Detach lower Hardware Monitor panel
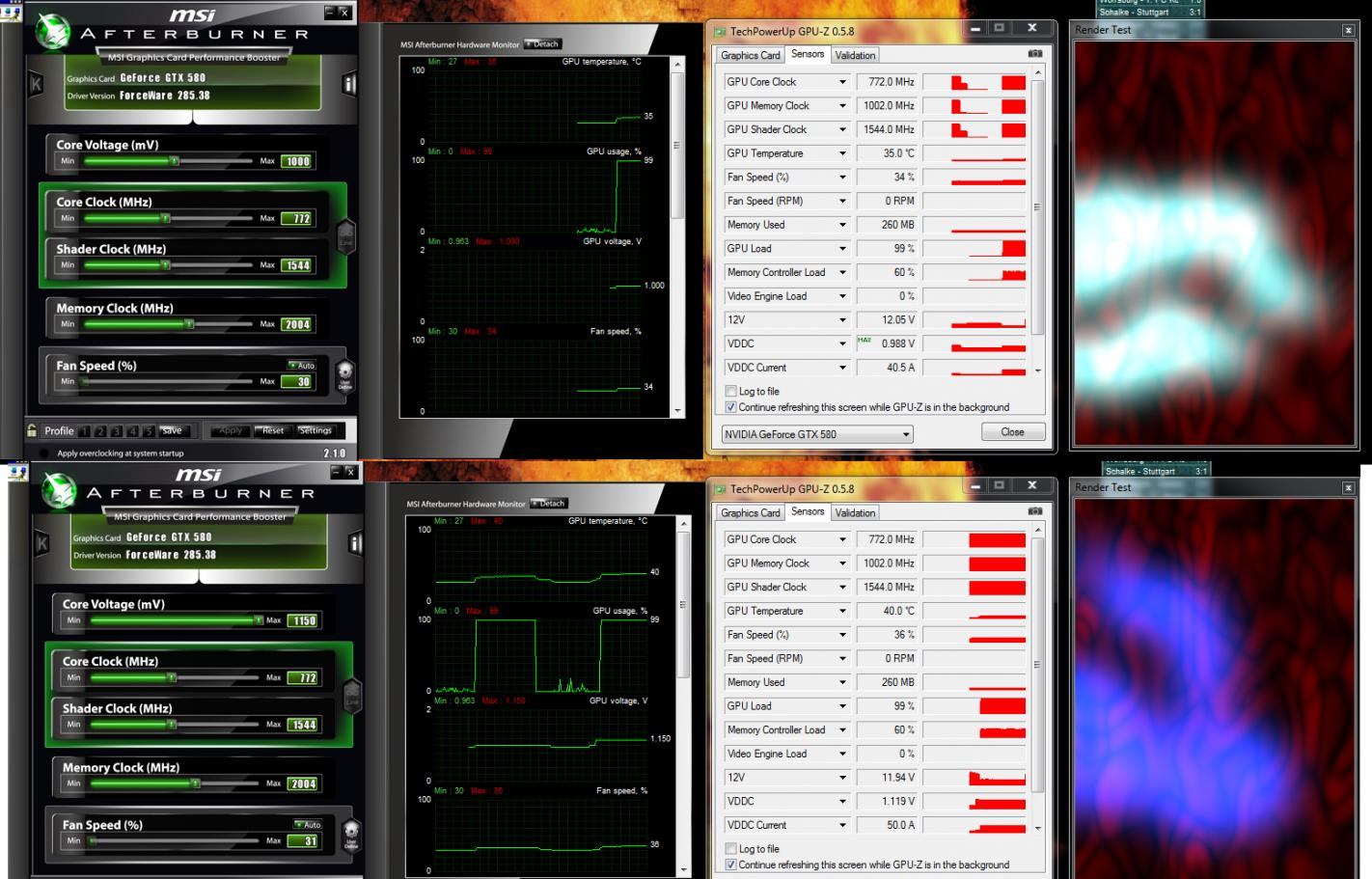 [547, 504]
